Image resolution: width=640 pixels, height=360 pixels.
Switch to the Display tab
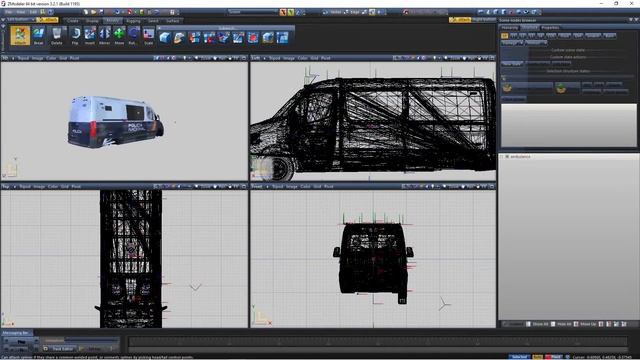[x=92, y=20]
